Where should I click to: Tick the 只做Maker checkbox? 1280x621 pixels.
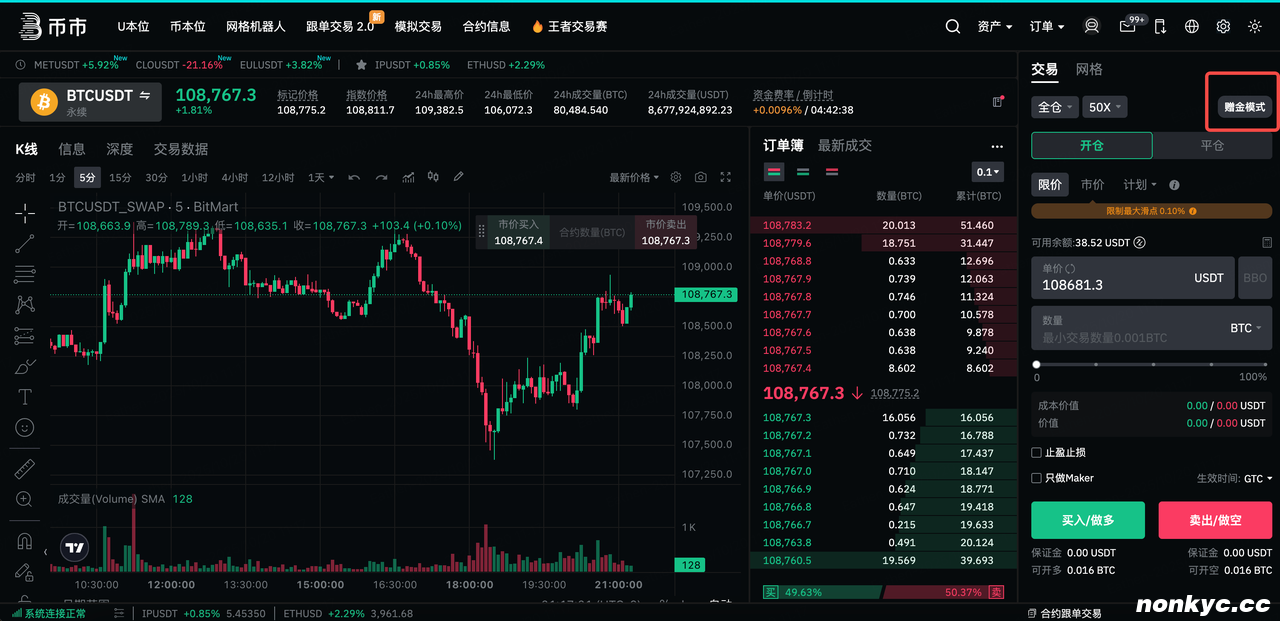click(x=1037, y=478)
